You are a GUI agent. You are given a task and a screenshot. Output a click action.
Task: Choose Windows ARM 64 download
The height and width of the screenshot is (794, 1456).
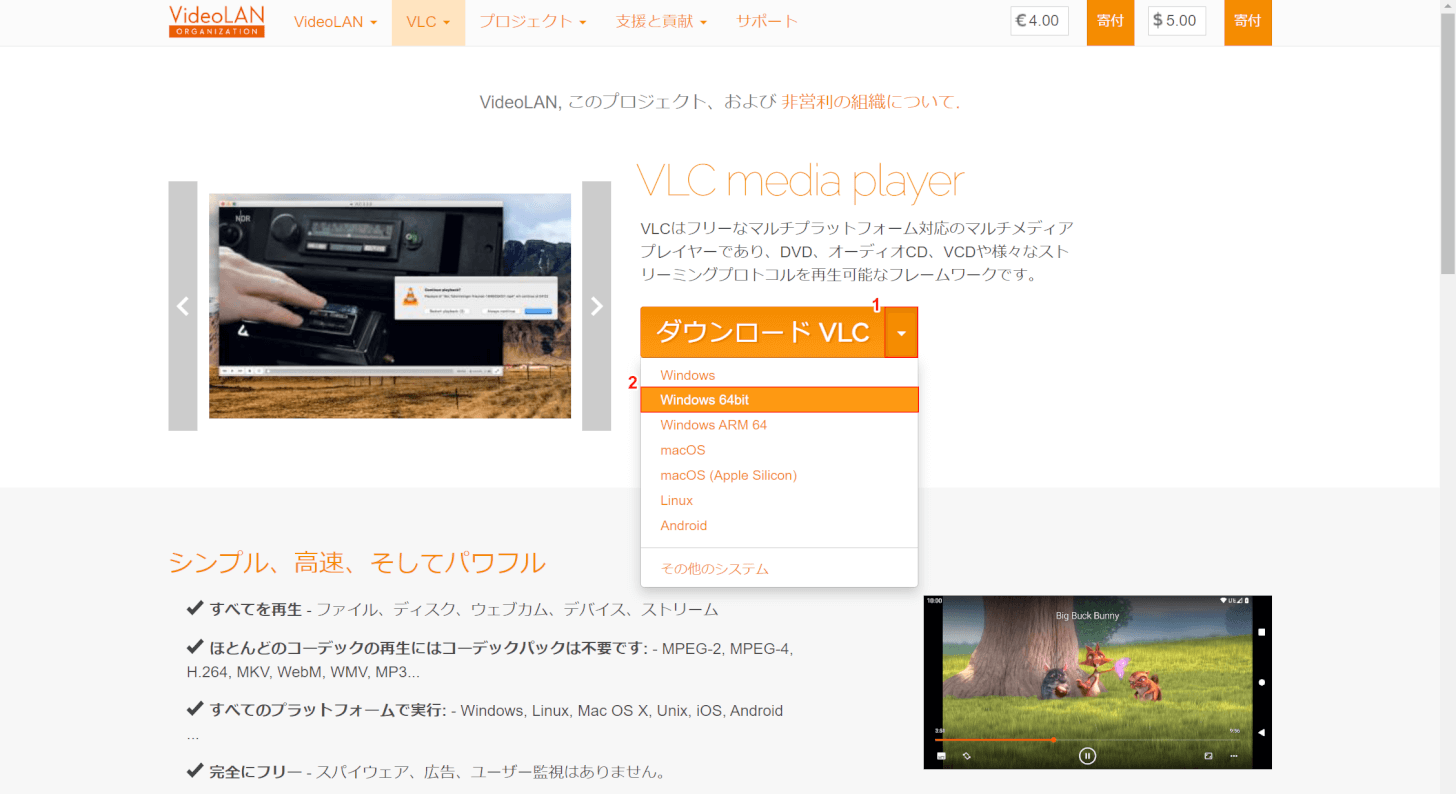click(x=779, y=425)
